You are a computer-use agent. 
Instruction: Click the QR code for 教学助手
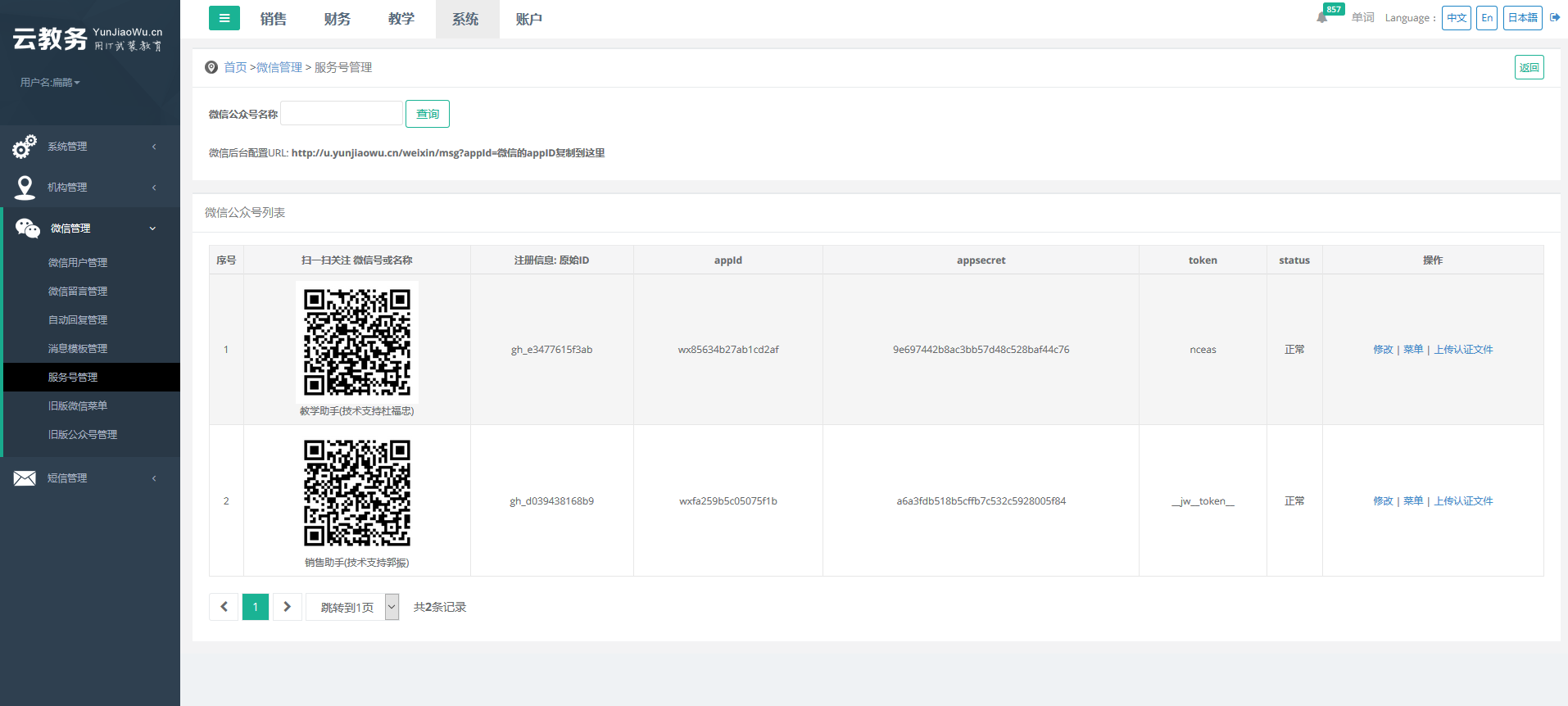[x=357, y=342]
